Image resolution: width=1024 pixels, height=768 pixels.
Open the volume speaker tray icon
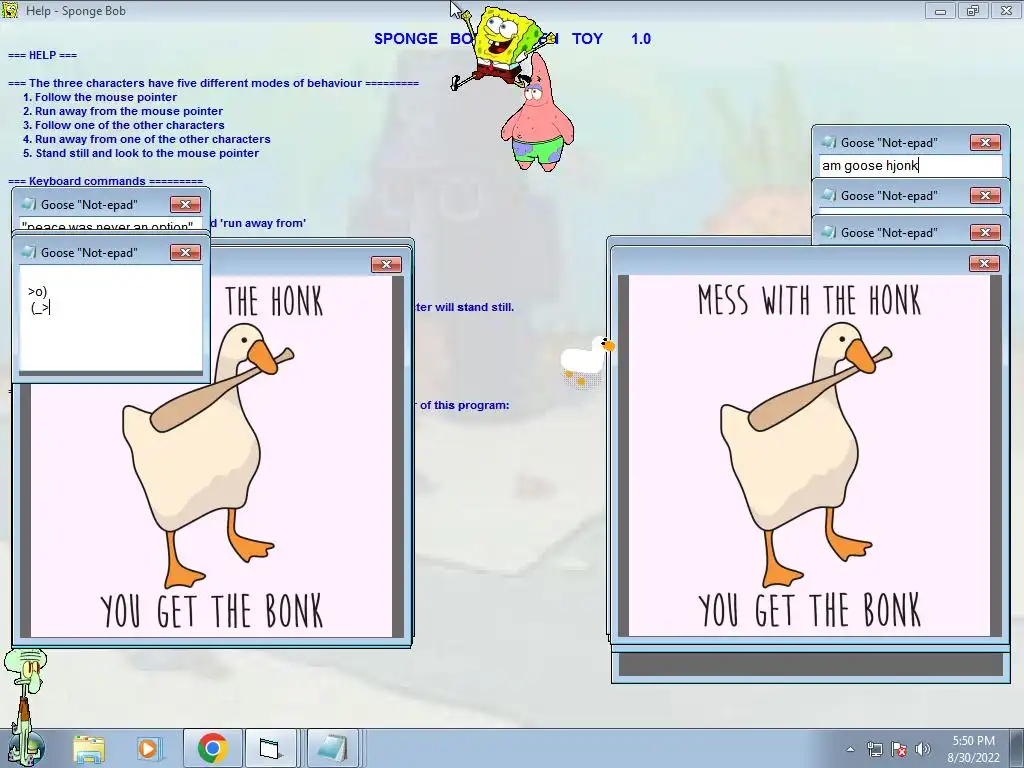tap(923, 749)
